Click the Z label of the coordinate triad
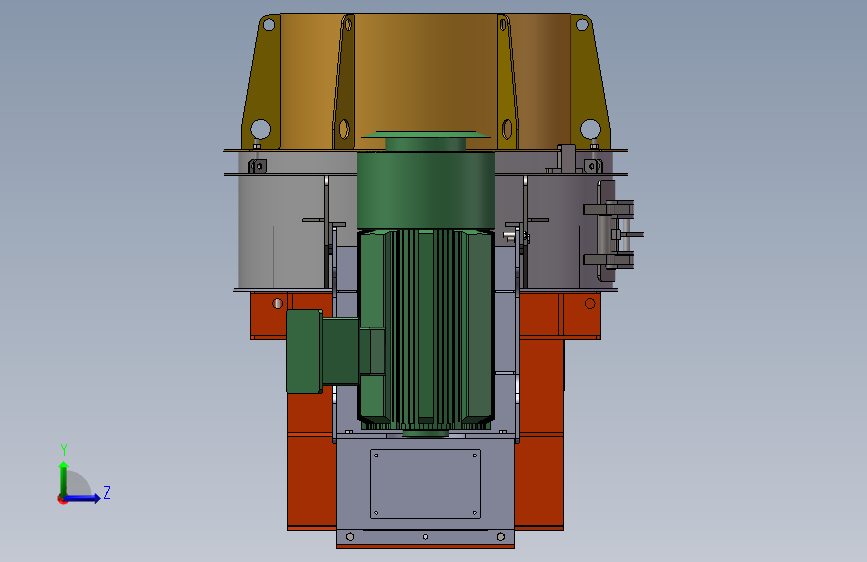 pos(107,492)
